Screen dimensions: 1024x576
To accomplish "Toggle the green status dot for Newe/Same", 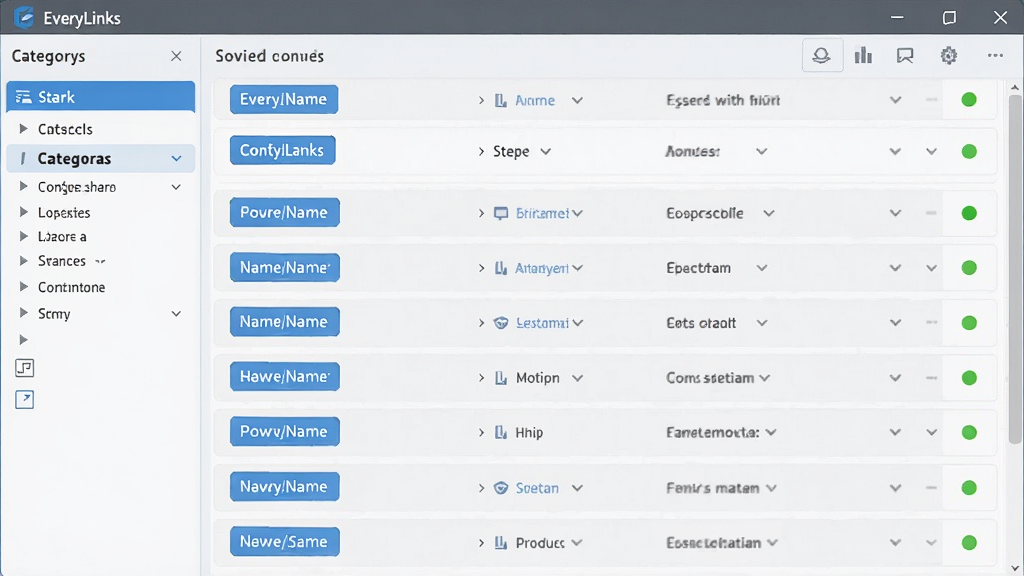I will coord(969,543).
